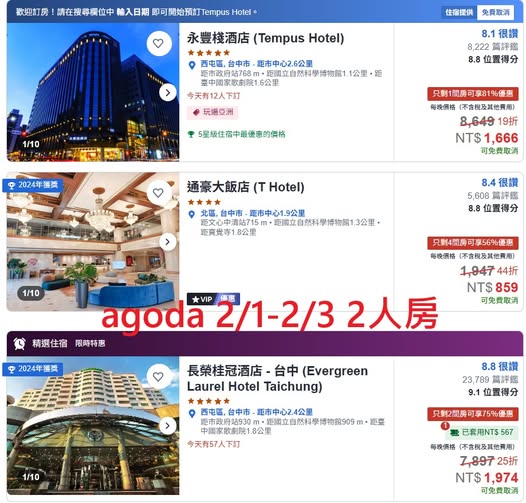Open Evergreen Laurel Hotel Taichung title

pos(277,379)
